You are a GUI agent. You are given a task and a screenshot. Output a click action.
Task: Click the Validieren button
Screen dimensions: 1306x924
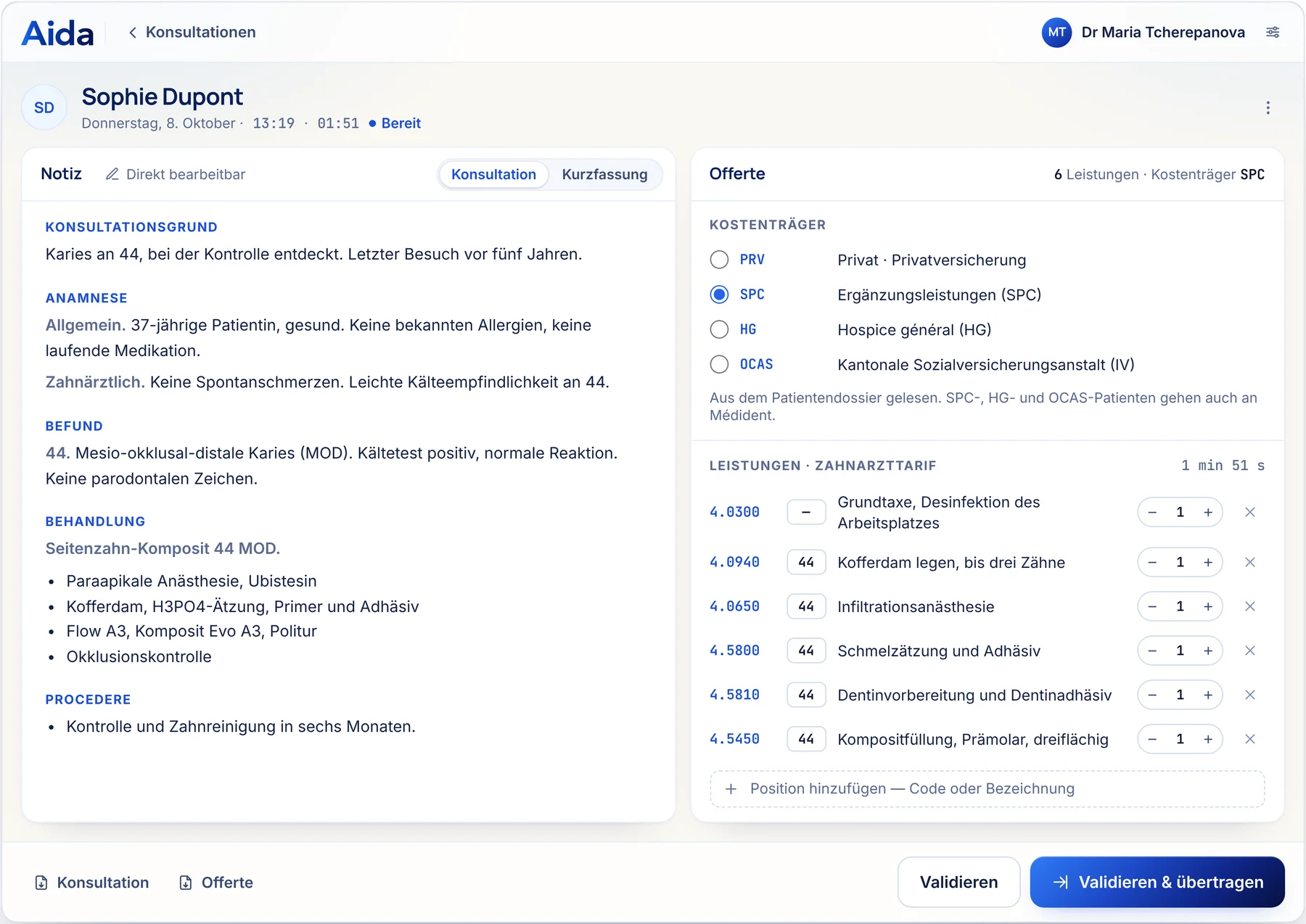[958, 882]
